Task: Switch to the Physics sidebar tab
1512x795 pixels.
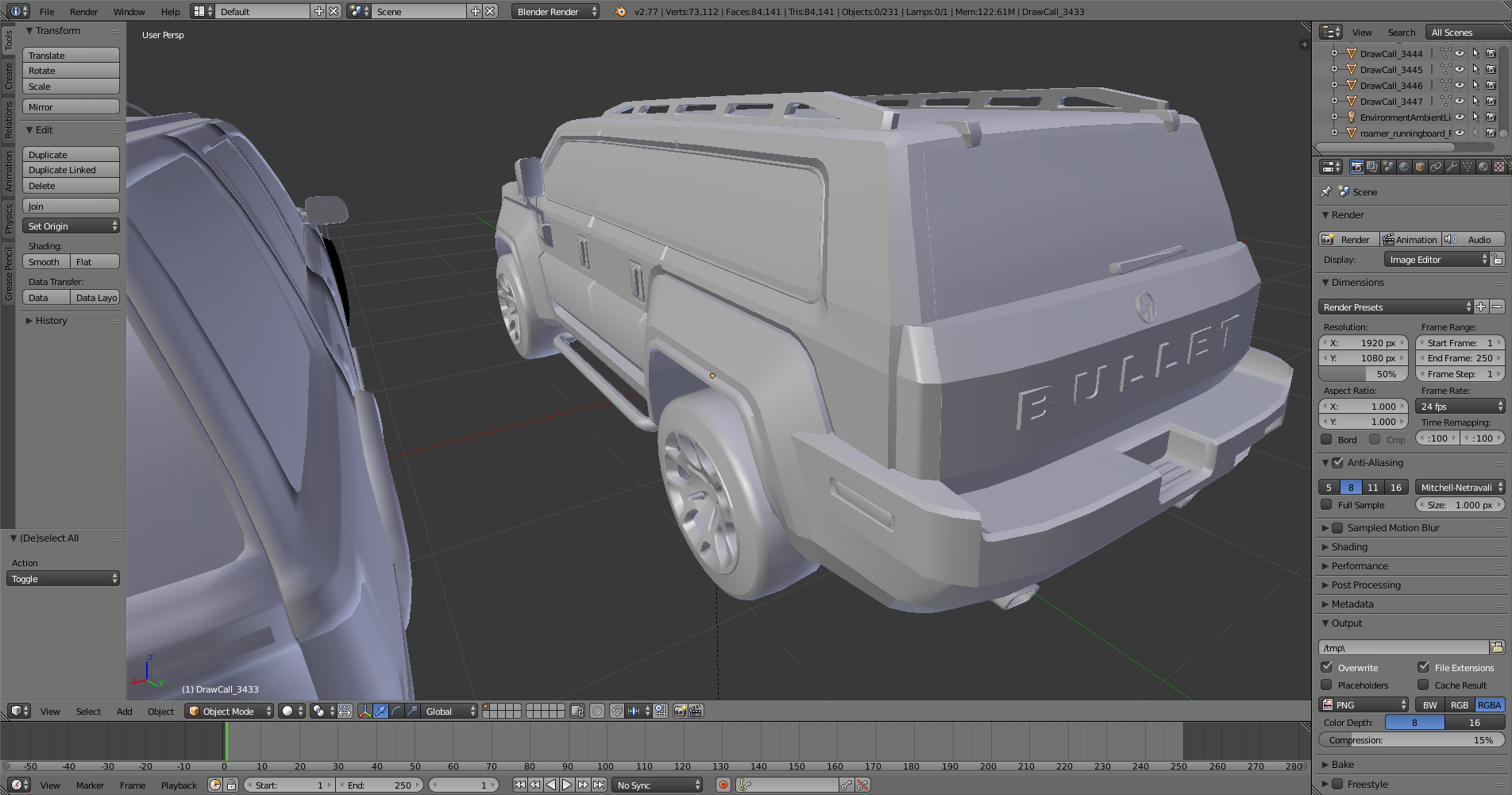Action: (x=8, y=218)
